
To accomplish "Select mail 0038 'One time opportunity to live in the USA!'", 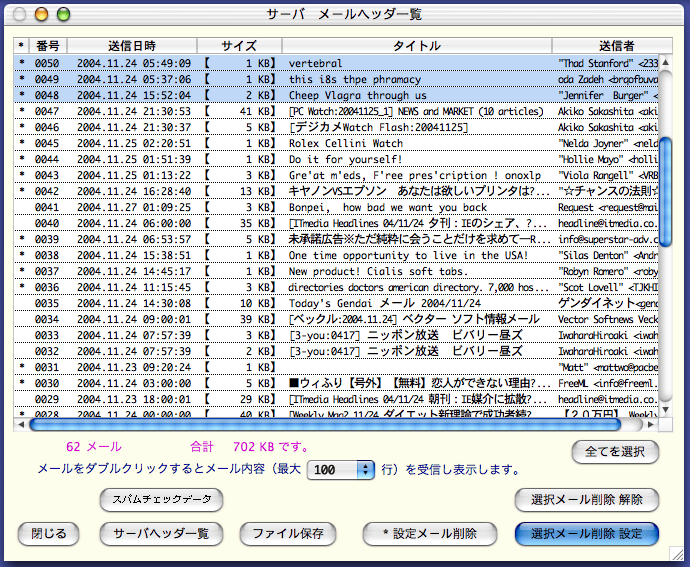I will [x=336, y=255].
